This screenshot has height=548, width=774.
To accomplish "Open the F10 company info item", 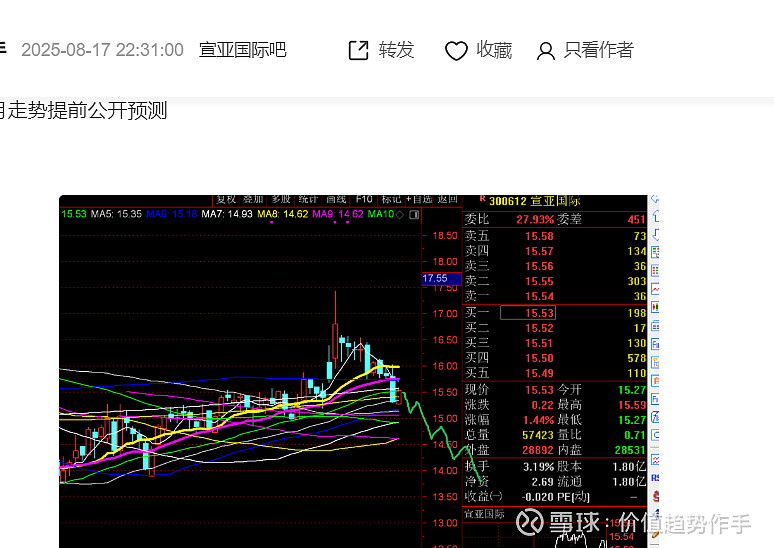I will [x=364, y=199].
